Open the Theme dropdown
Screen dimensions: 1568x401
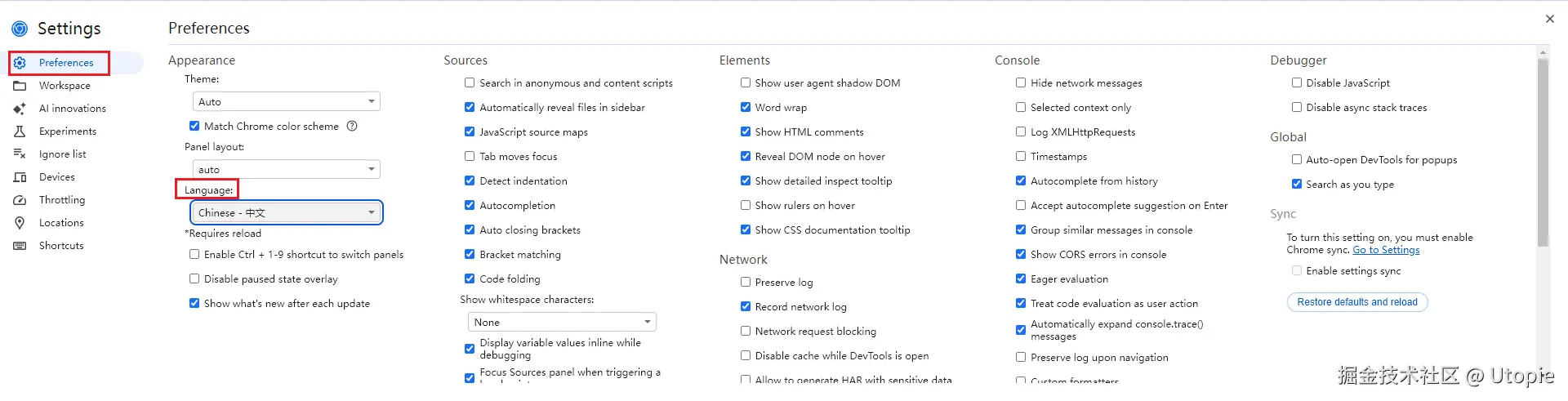click(286, 102)
